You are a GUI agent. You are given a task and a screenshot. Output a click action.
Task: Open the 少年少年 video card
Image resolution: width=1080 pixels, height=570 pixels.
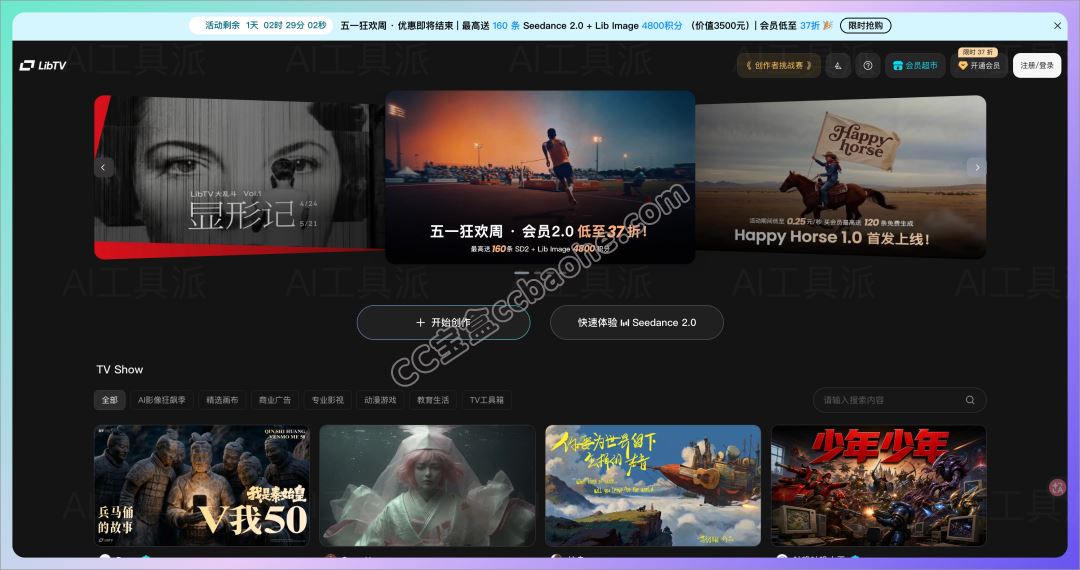(879, 485)
